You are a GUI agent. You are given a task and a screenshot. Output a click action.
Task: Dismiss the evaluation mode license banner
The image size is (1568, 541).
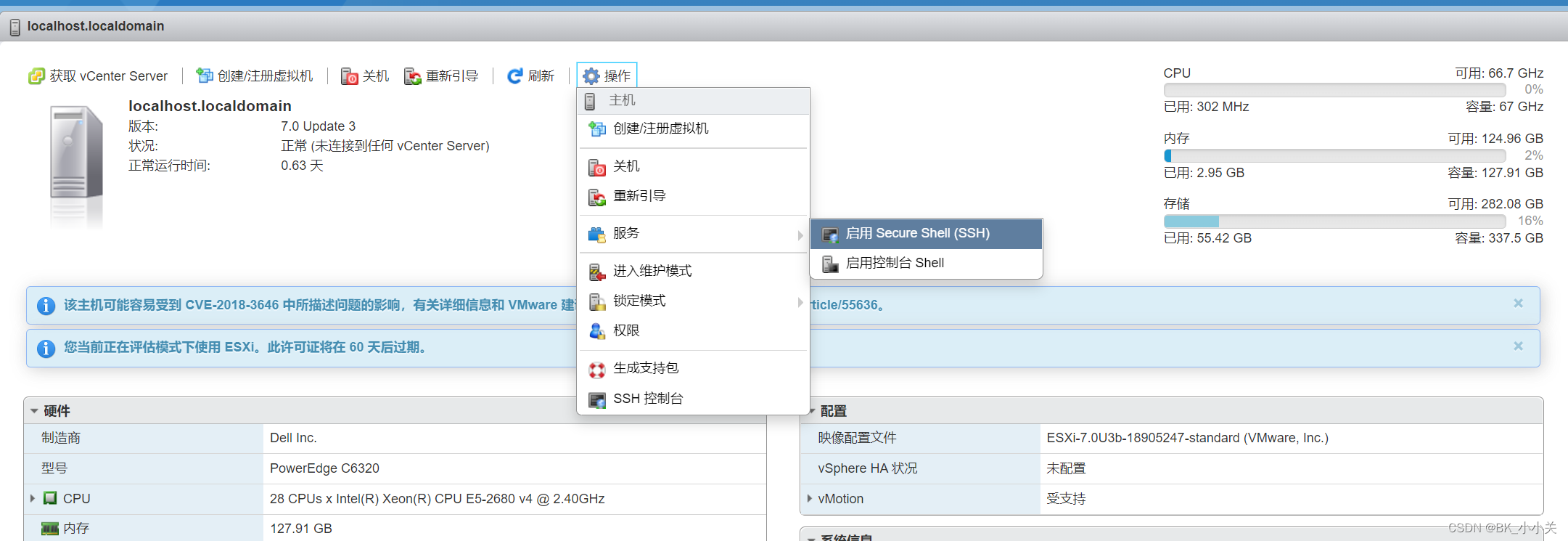[1518, 346]
